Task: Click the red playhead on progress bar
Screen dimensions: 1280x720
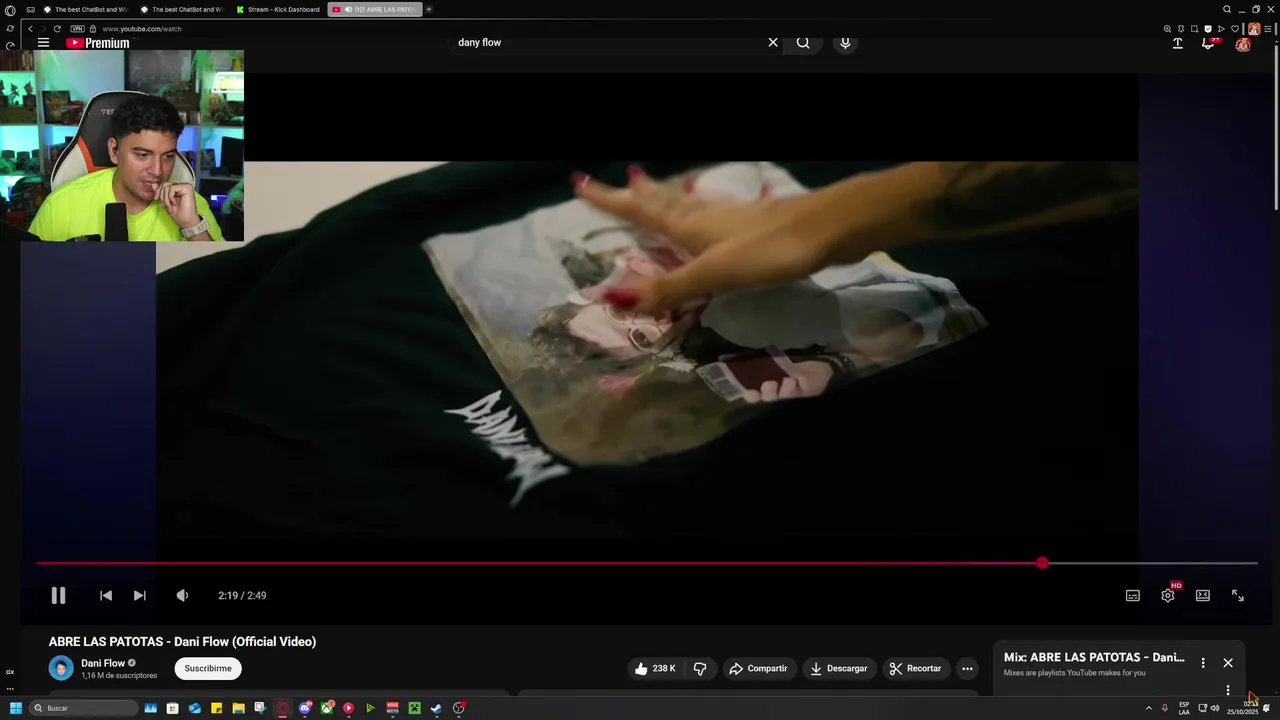Action: click(1042, 564)
